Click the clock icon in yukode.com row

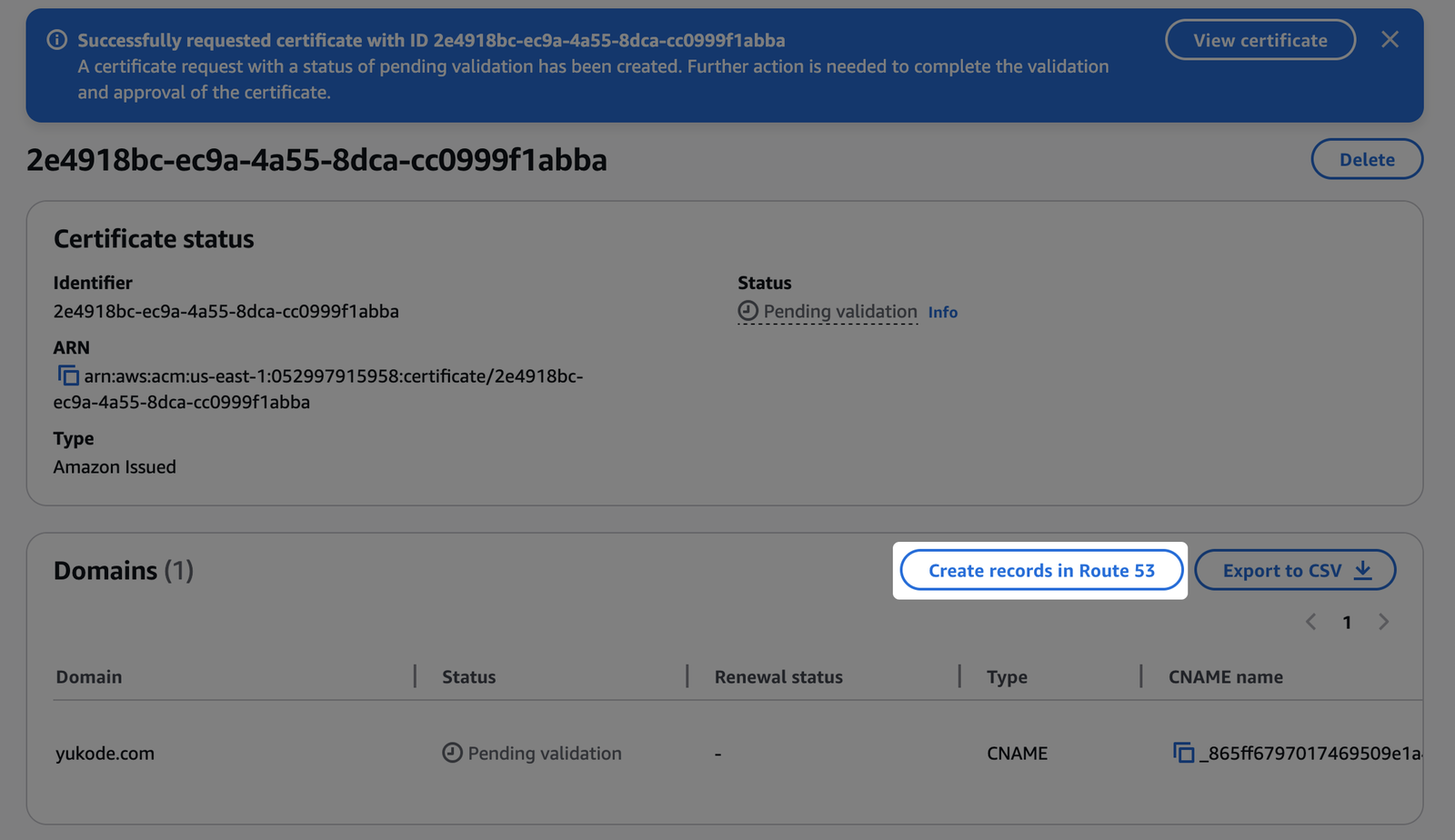[452, 753]
